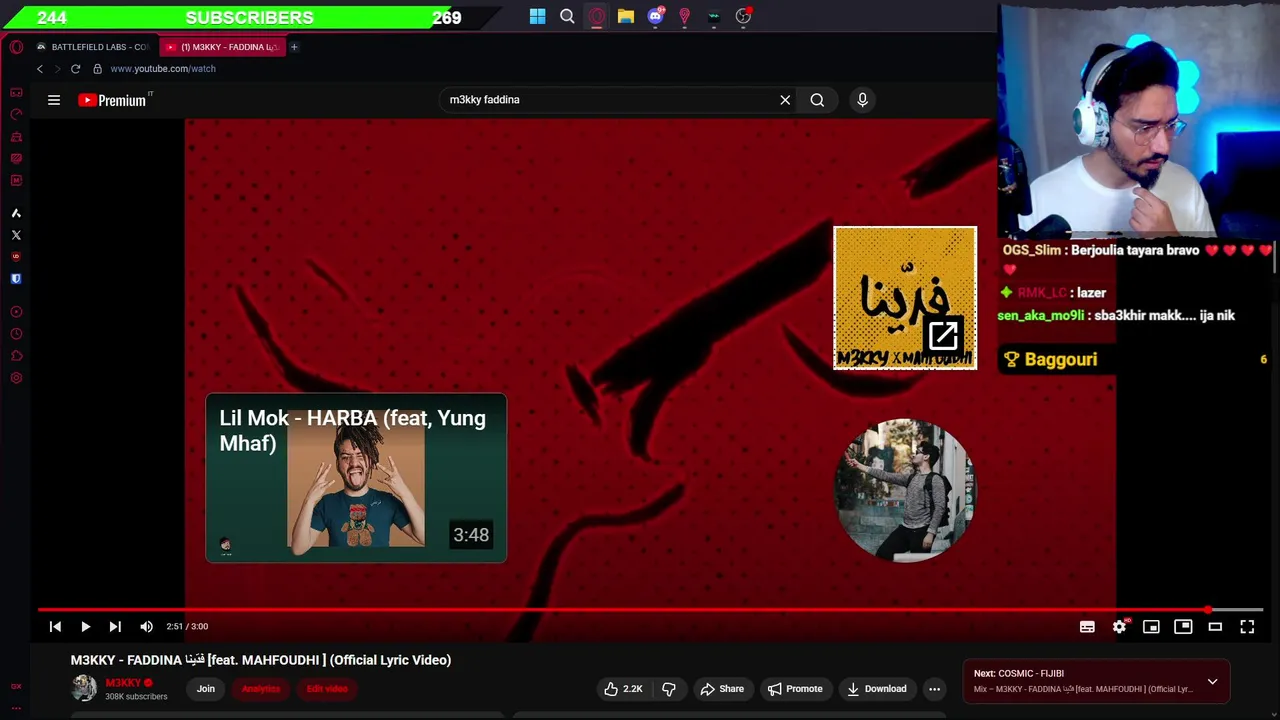The image size is (1280, 720).
Task: Submit the YouTube search
Action: pyautogui.click(x=817, y=100)
